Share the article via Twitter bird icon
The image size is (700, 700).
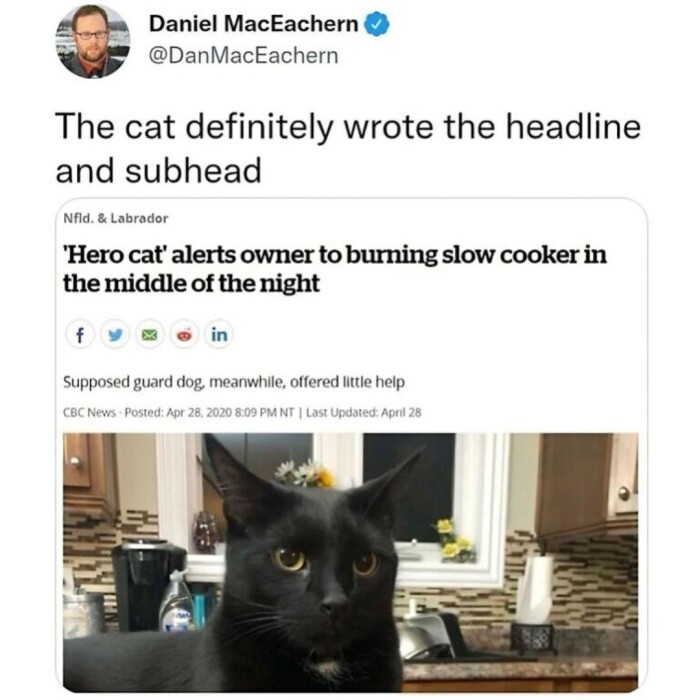115,334
